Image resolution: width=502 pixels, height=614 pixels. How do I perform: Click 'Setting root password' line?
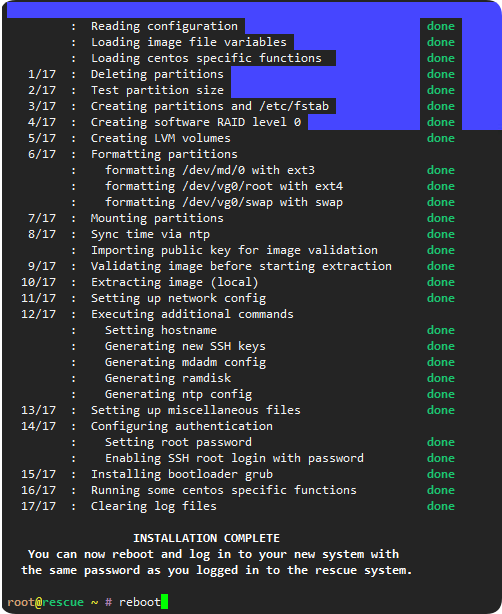click(x=178, y=442)
